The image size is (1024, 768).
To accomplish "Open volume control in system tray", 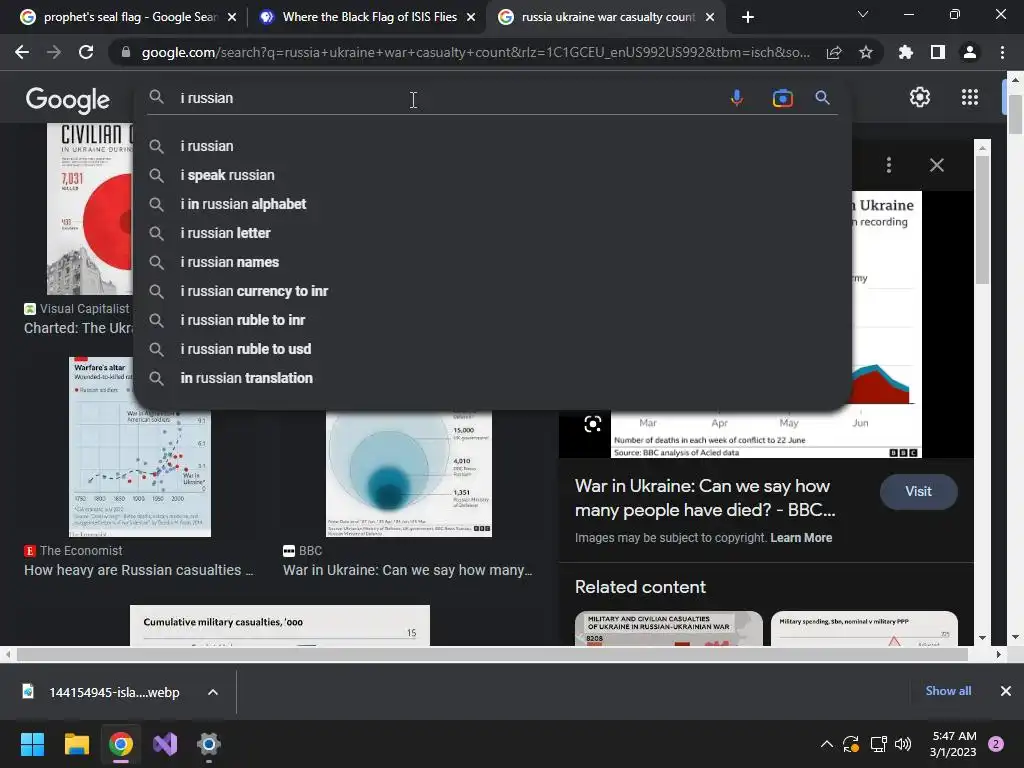I will (903, 744).
